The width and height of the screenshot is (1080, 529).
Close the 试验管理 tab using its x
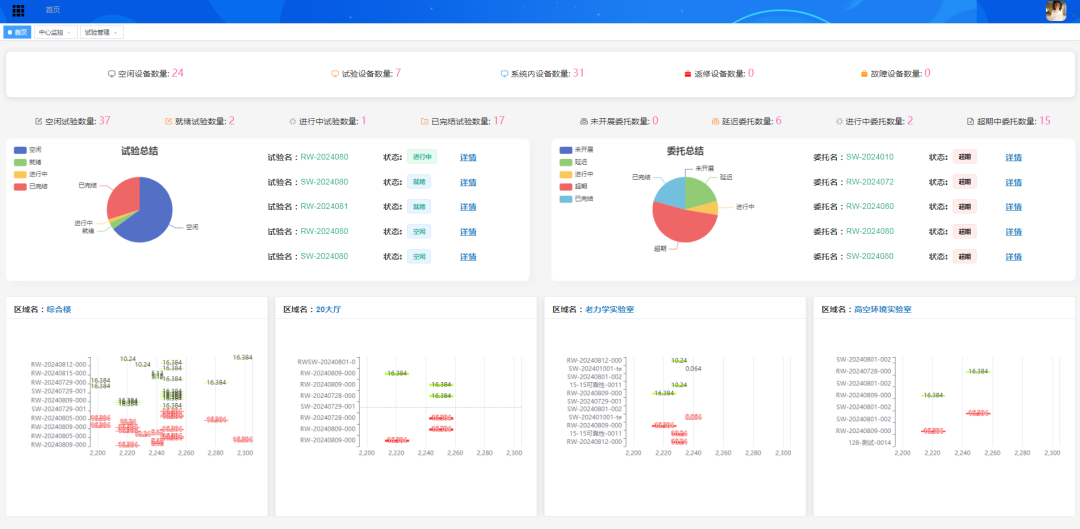click(x=117, y=32)
